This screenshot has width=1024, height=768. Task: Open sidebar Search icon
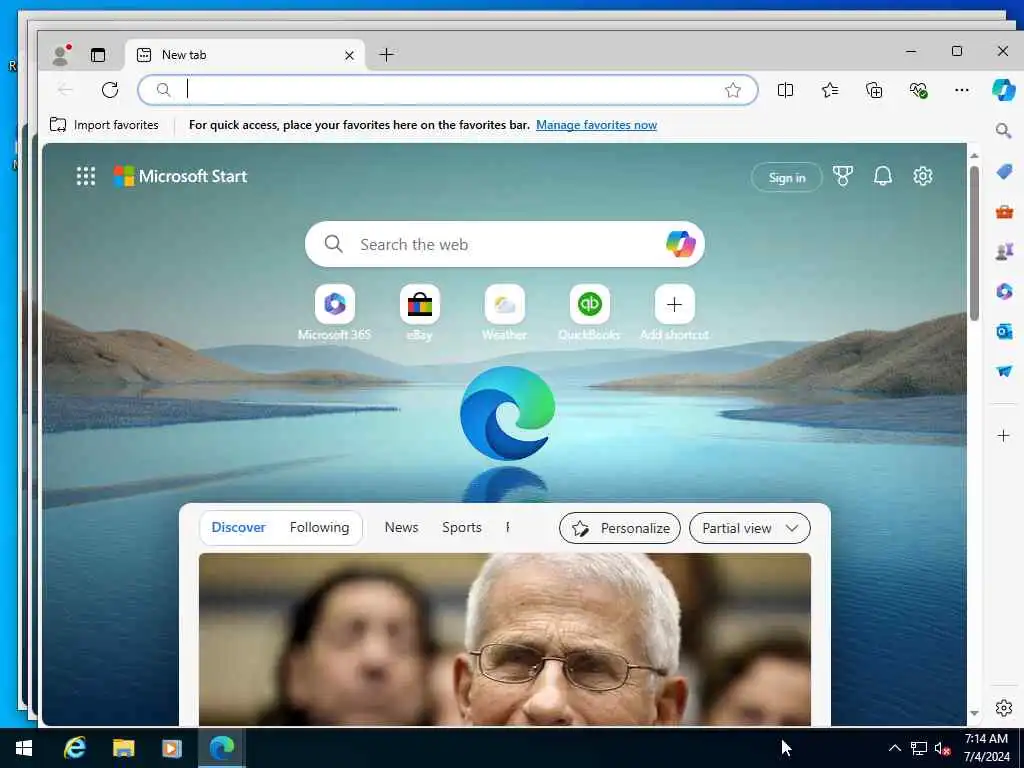pyautogui.click(x=1004, y=131)
